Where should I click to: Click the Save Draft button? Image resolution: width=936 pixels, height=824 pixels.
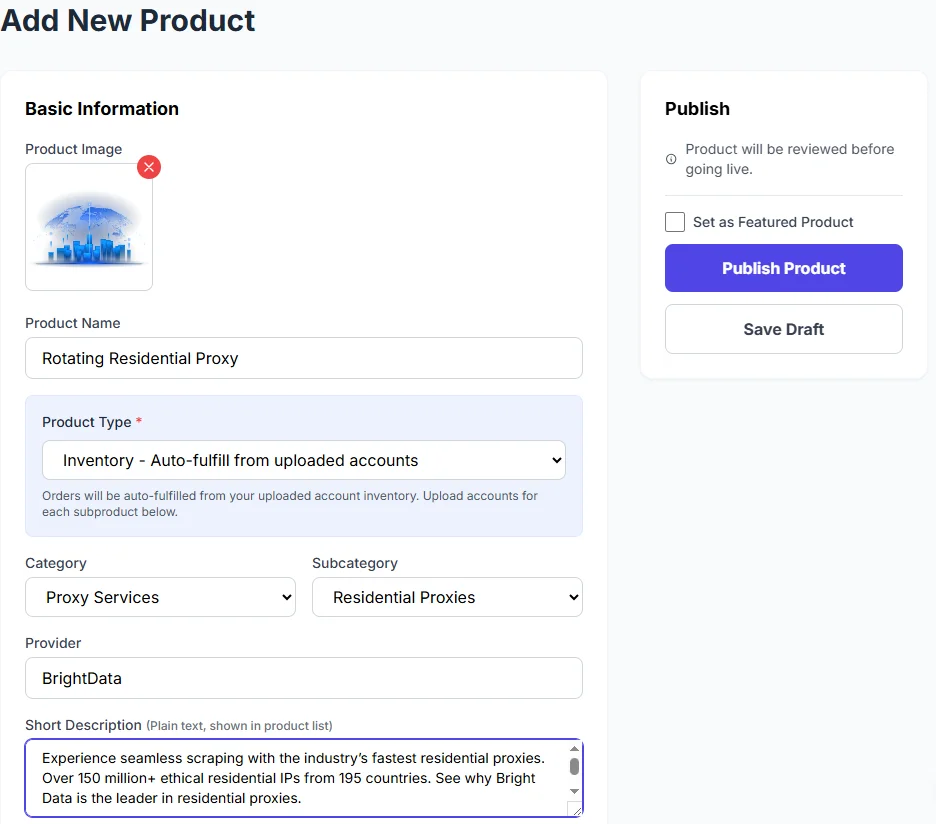[x=783, y=329]
